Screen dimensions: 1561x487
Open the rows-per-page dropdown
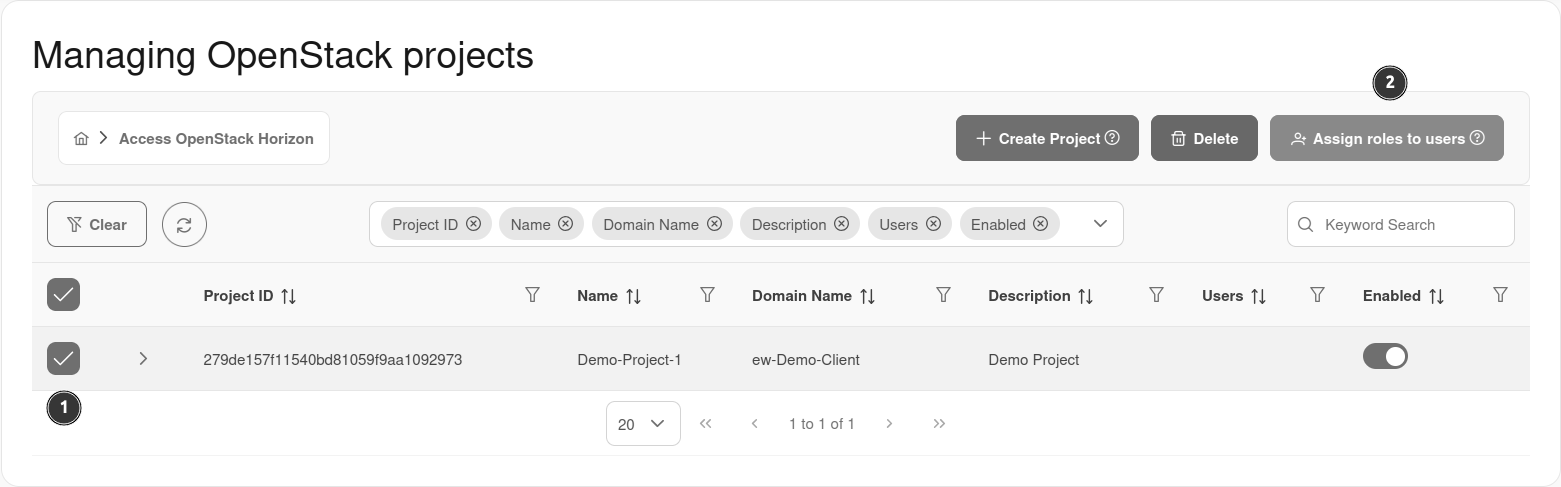[643, 424]
